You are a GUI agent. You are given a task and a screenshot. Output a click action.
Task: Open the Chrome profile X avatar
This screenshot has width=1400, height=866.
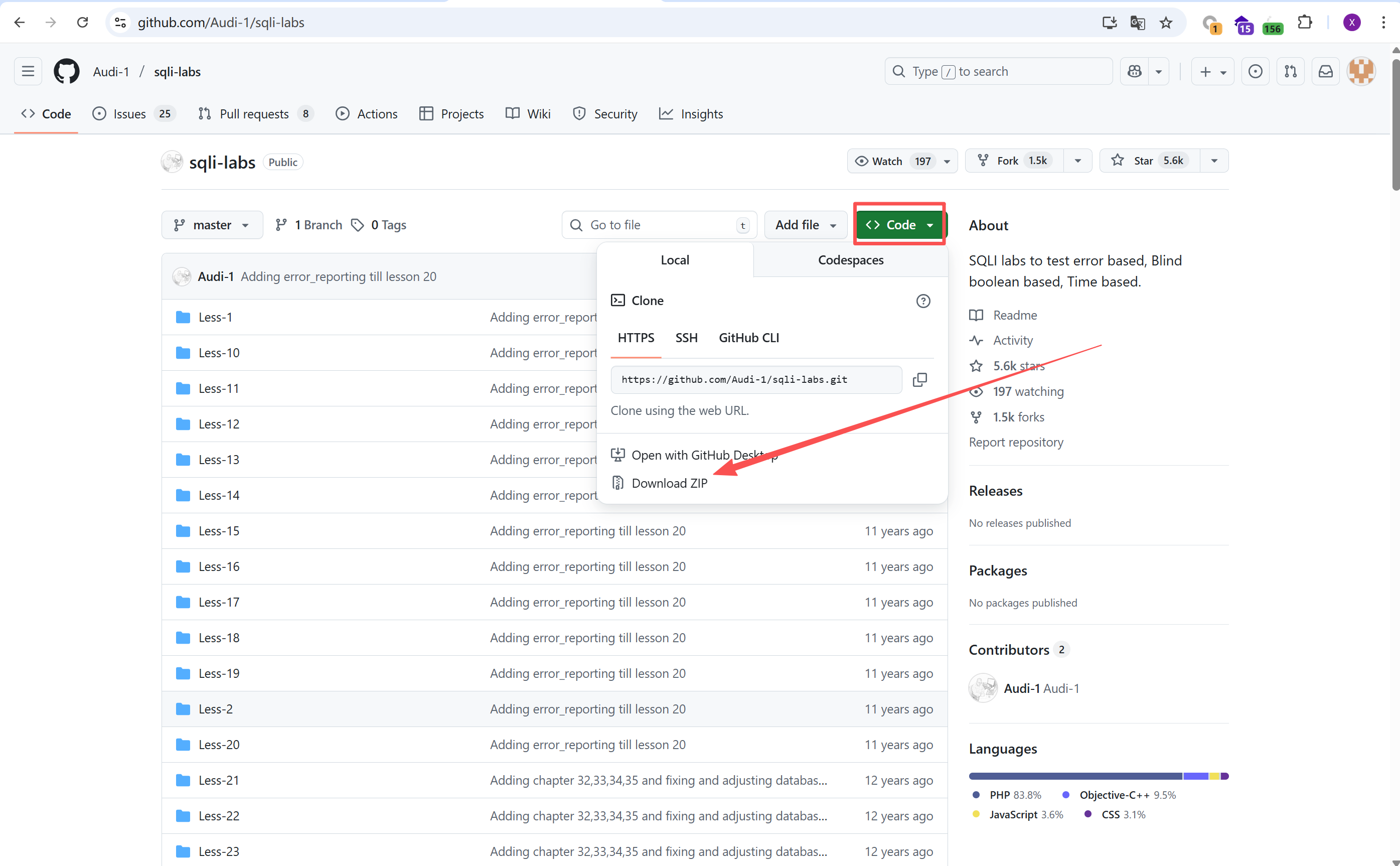click(x=1352, y=23)
